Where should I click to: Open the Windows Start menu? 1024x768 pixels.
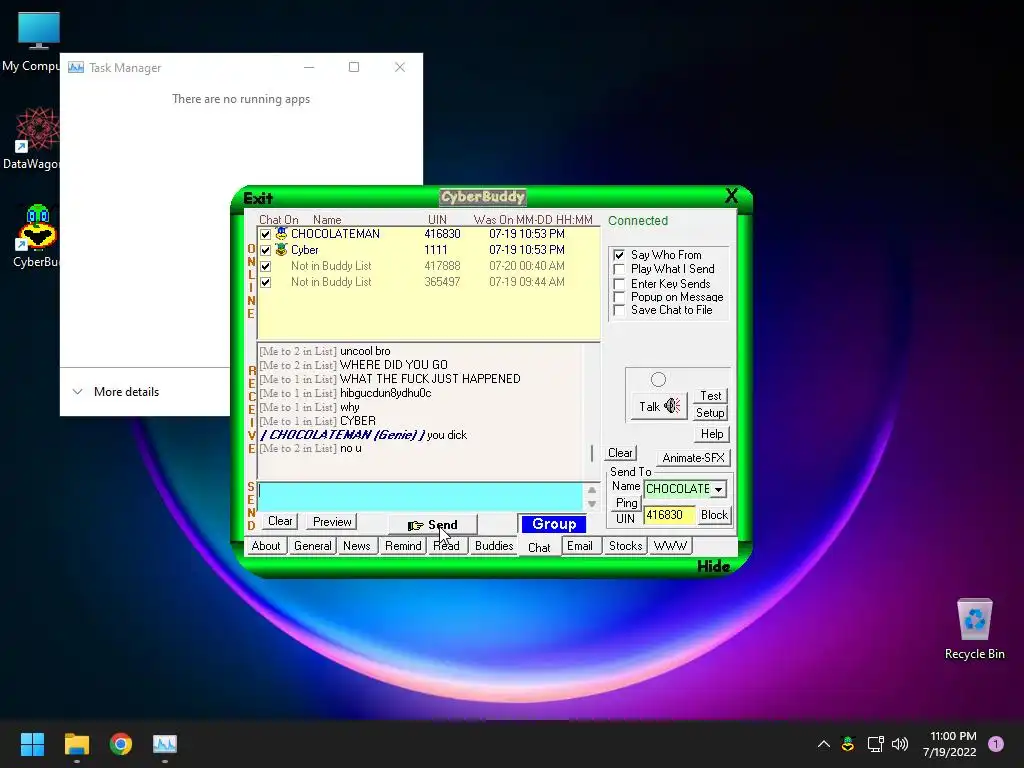(x=32, y=744)
